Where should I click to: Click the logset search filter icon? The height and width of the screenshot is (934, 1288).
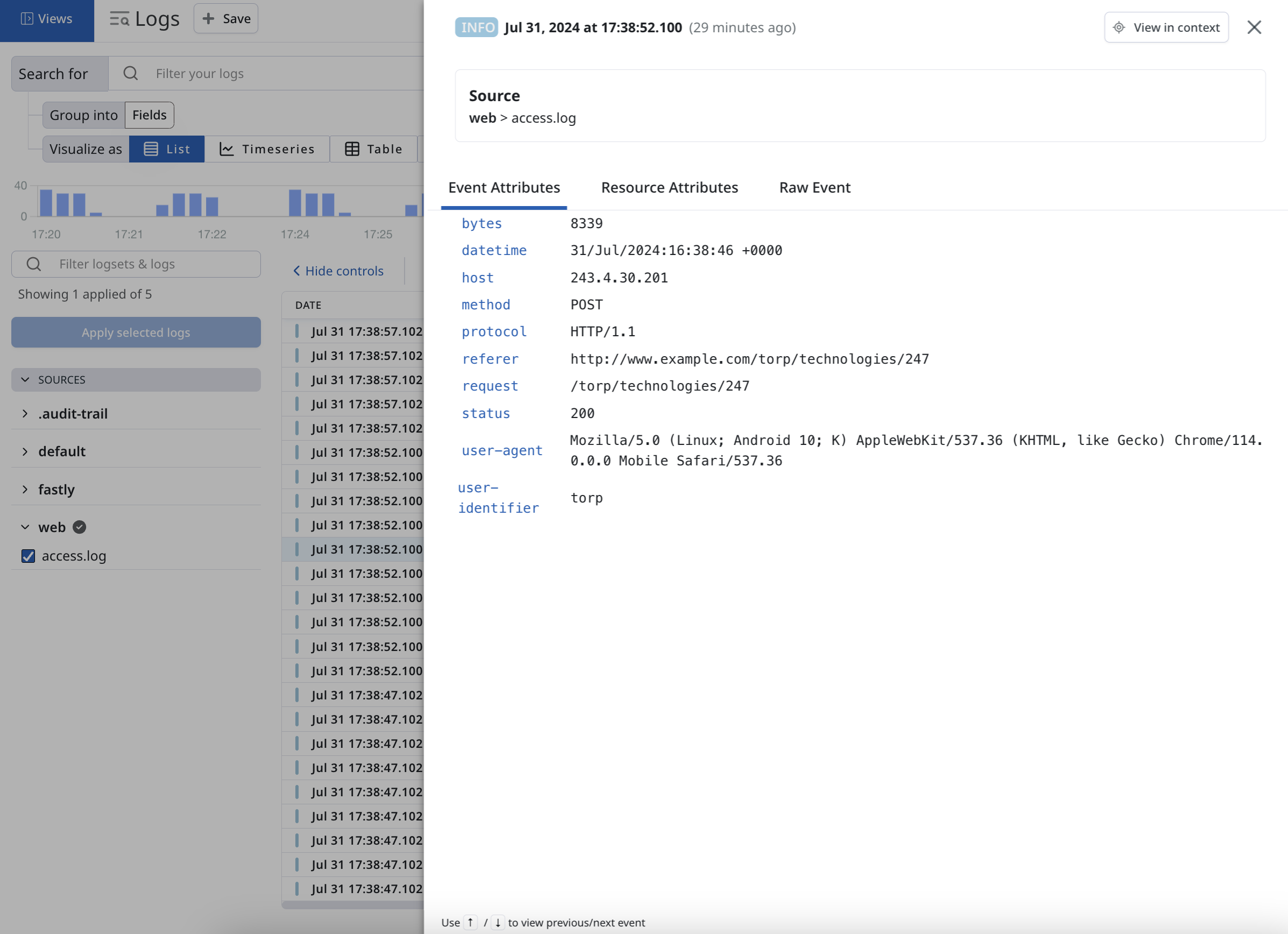[33, 264]
